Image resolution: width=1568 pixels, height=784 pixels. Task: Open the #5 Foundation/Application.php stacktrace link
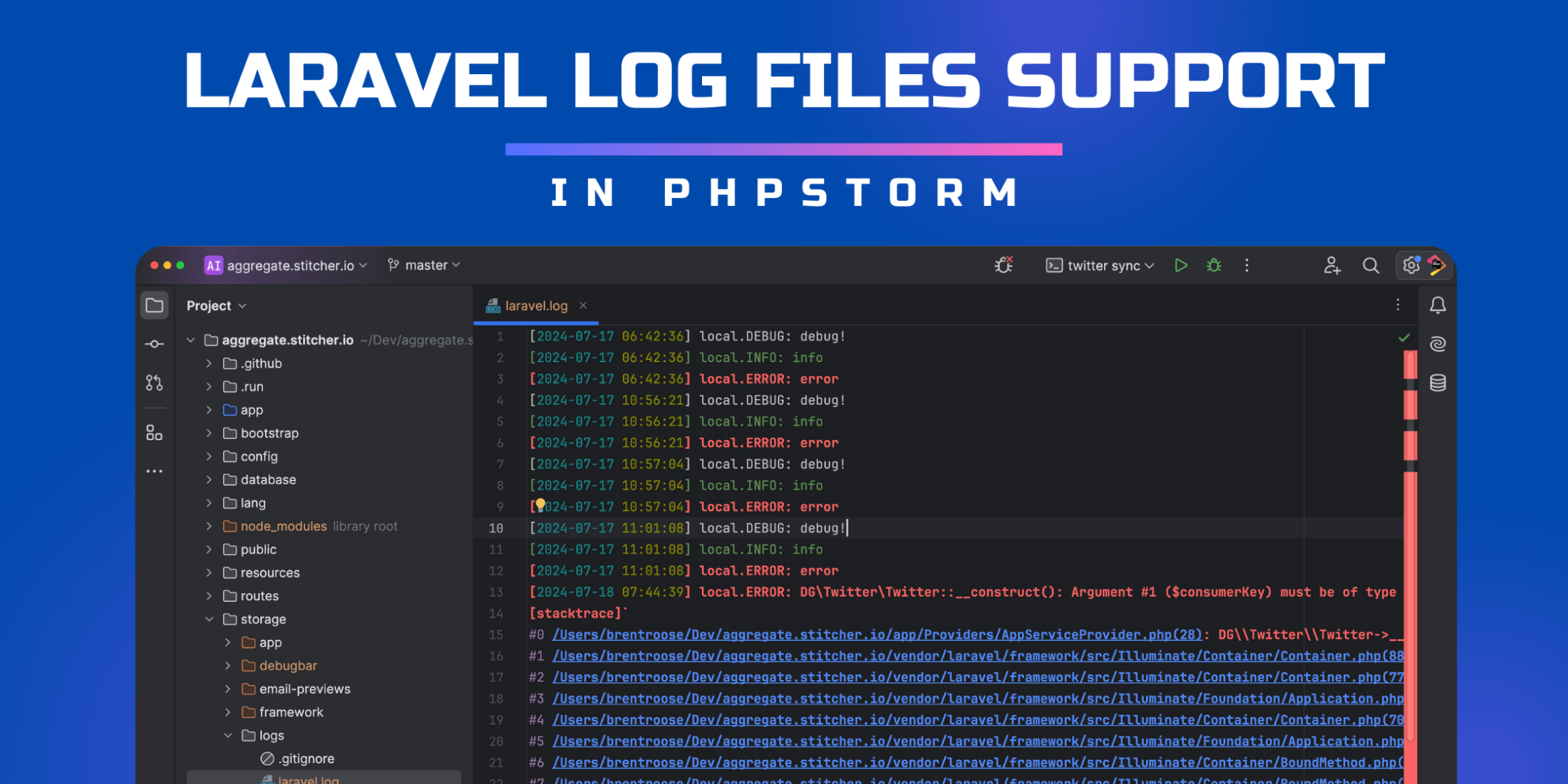pos(978,741)
